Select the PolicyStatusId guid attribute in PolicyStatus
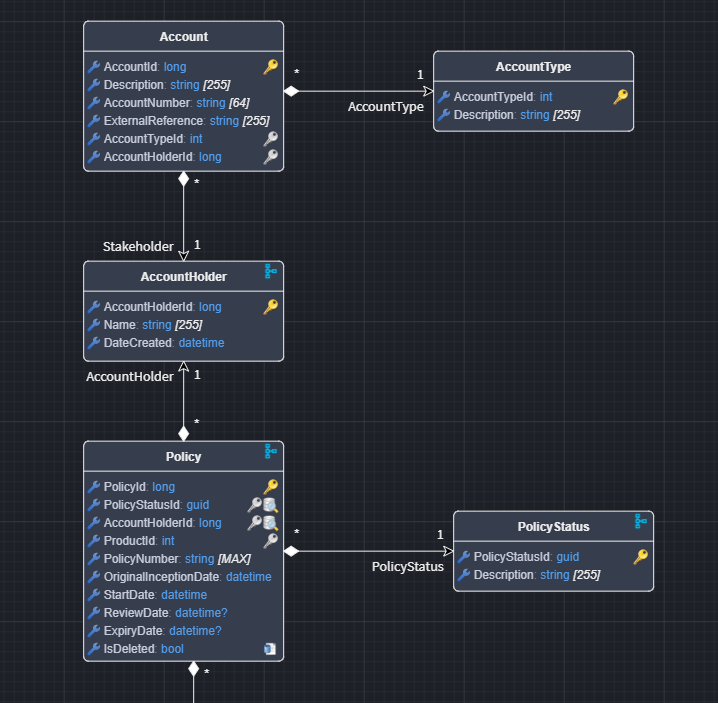718x703 pixels. pos(526,556)
